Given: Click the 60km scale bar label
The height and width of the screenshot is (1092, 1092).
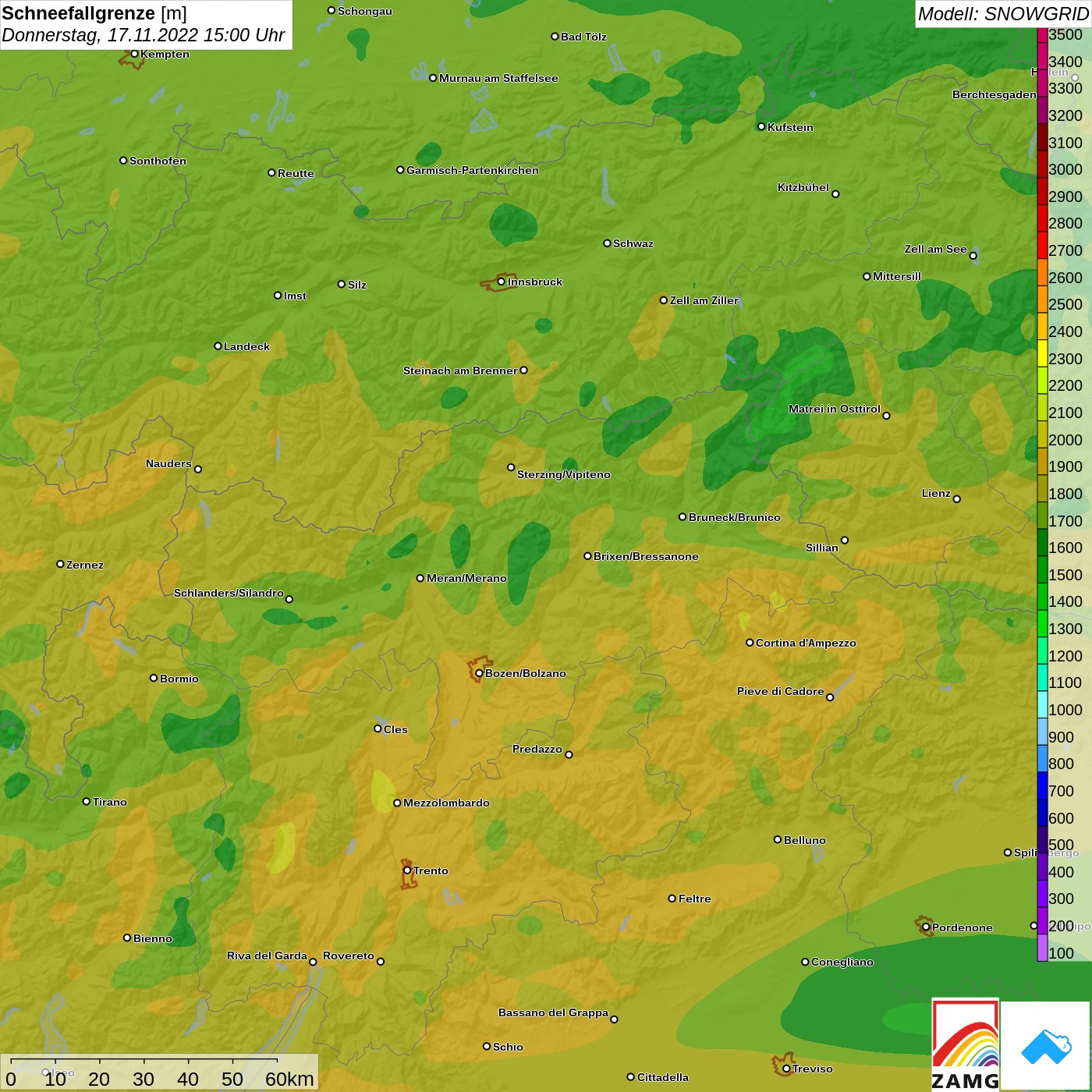Looking at the screenshot, I should (289, 1079).
